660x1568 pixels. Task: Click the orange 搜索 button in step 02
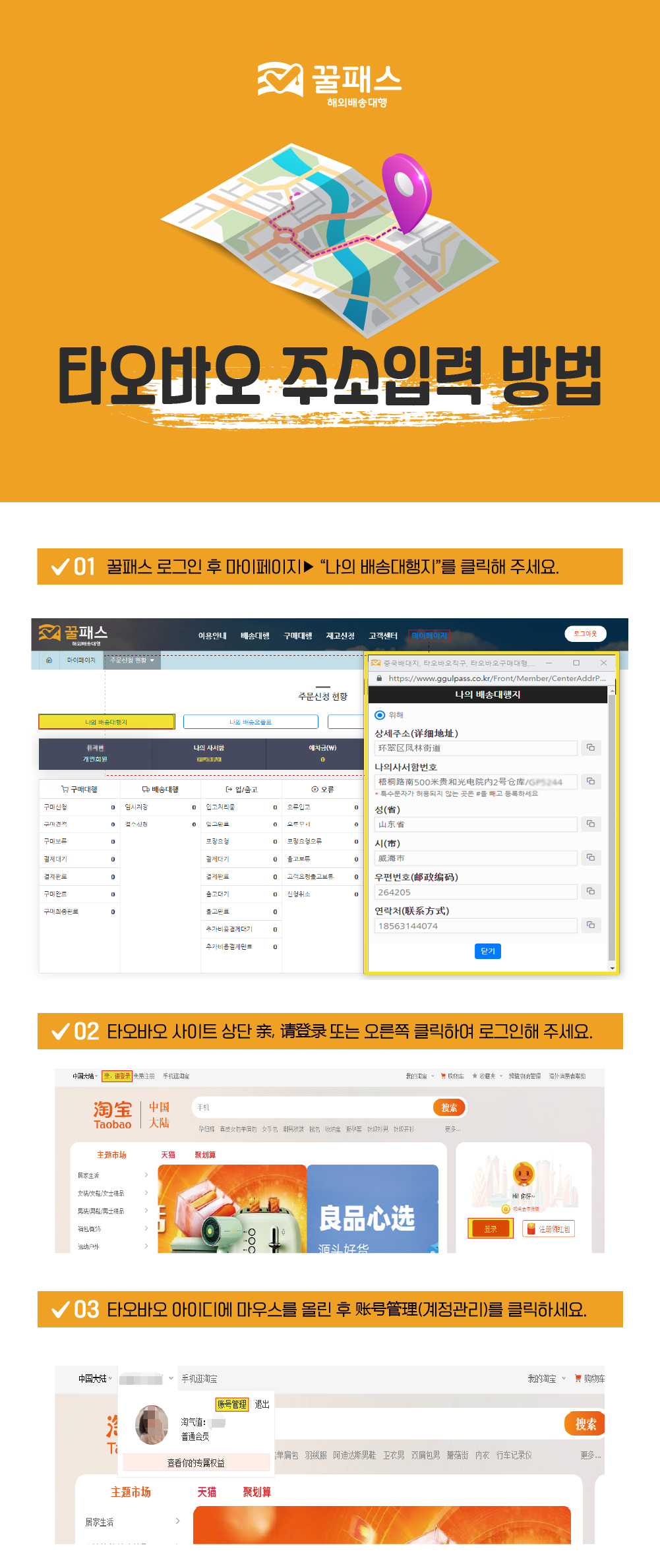point(449,1107)
